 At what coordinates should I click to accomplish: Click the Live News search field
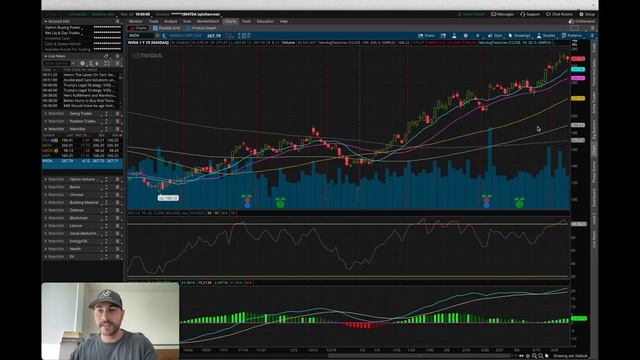[57, 63]
